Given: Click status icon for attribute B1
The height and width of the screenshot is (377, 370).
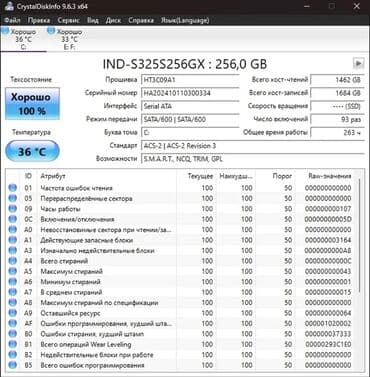Looking at the screenshot, I should [x=13, y=344].
